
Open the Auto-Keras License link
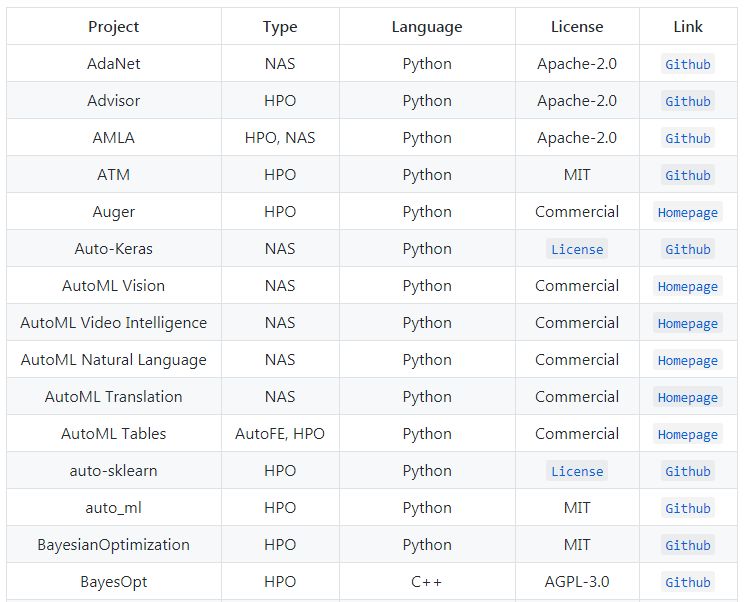(577, 249)
